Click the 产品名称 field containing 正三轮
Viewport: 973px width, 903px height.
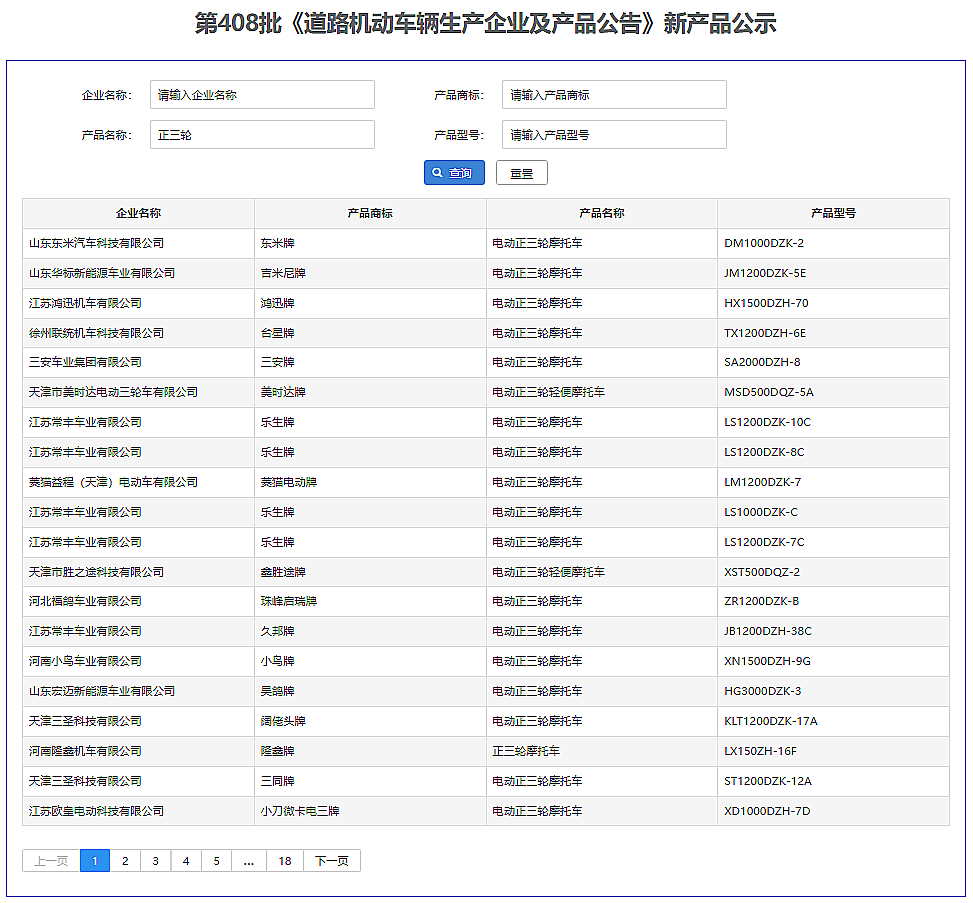262,135
